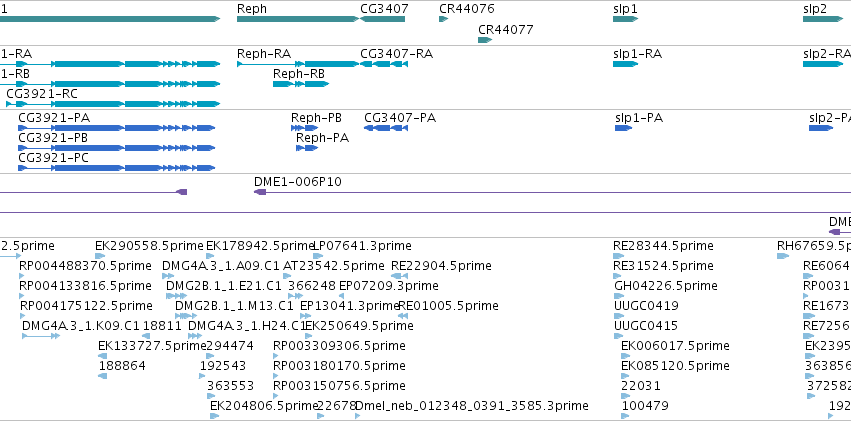The width and height of the screenshot is (851, 421).
Task: Select the CR44077 gene label
Action: [x=506, y=29]
